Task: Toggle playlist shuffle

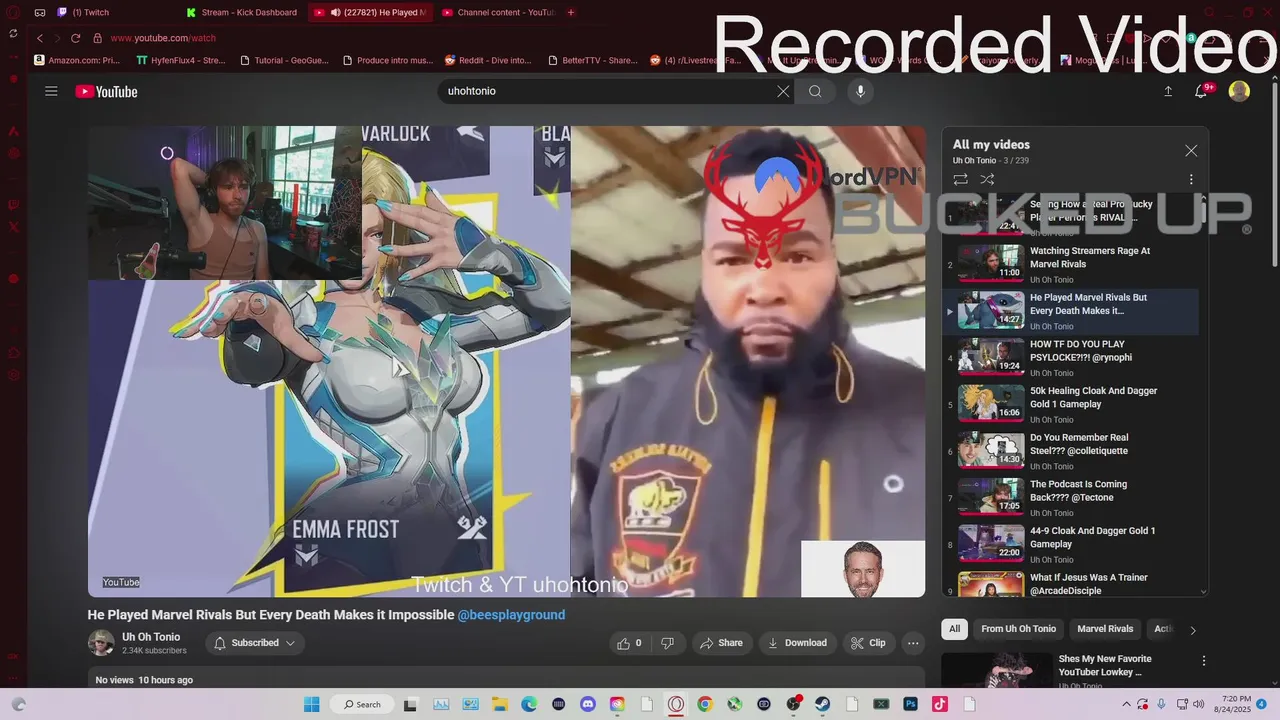Action: pyautogui.click(x=987, y=179)
